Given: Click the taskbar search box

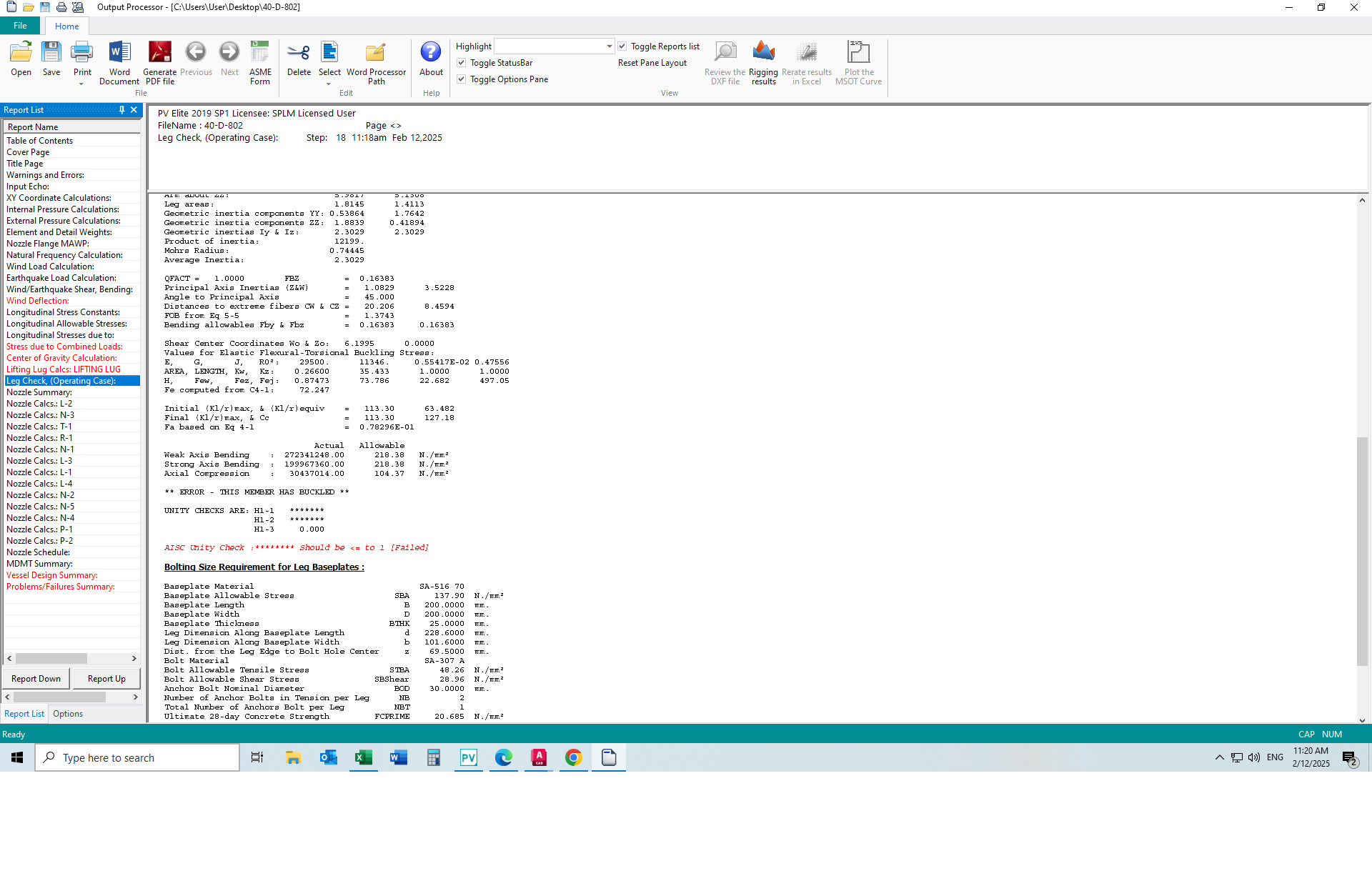Looking at the screenshot, I should (x=137, y=757).
